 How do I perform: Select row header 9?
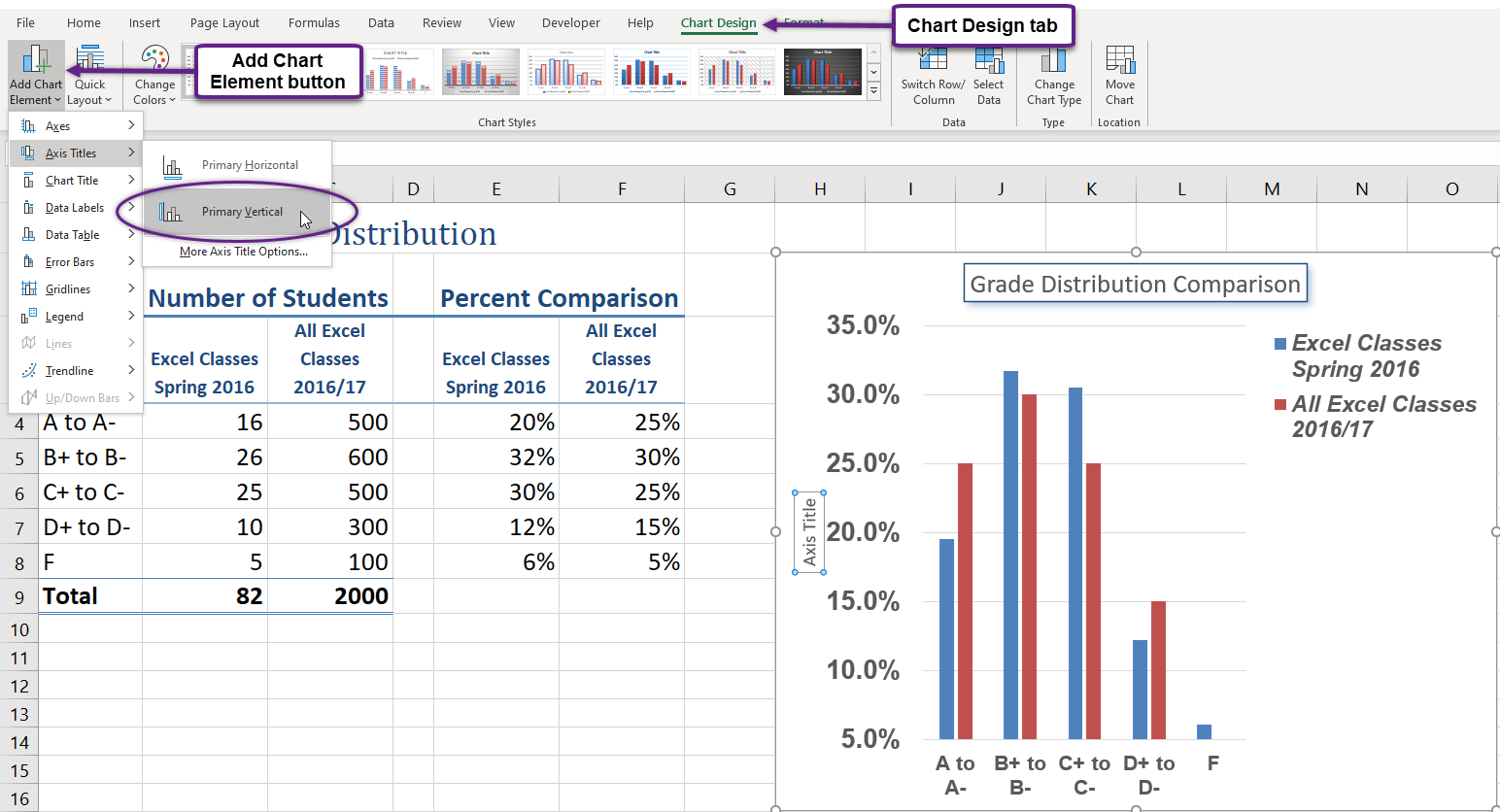pos(19,596)
